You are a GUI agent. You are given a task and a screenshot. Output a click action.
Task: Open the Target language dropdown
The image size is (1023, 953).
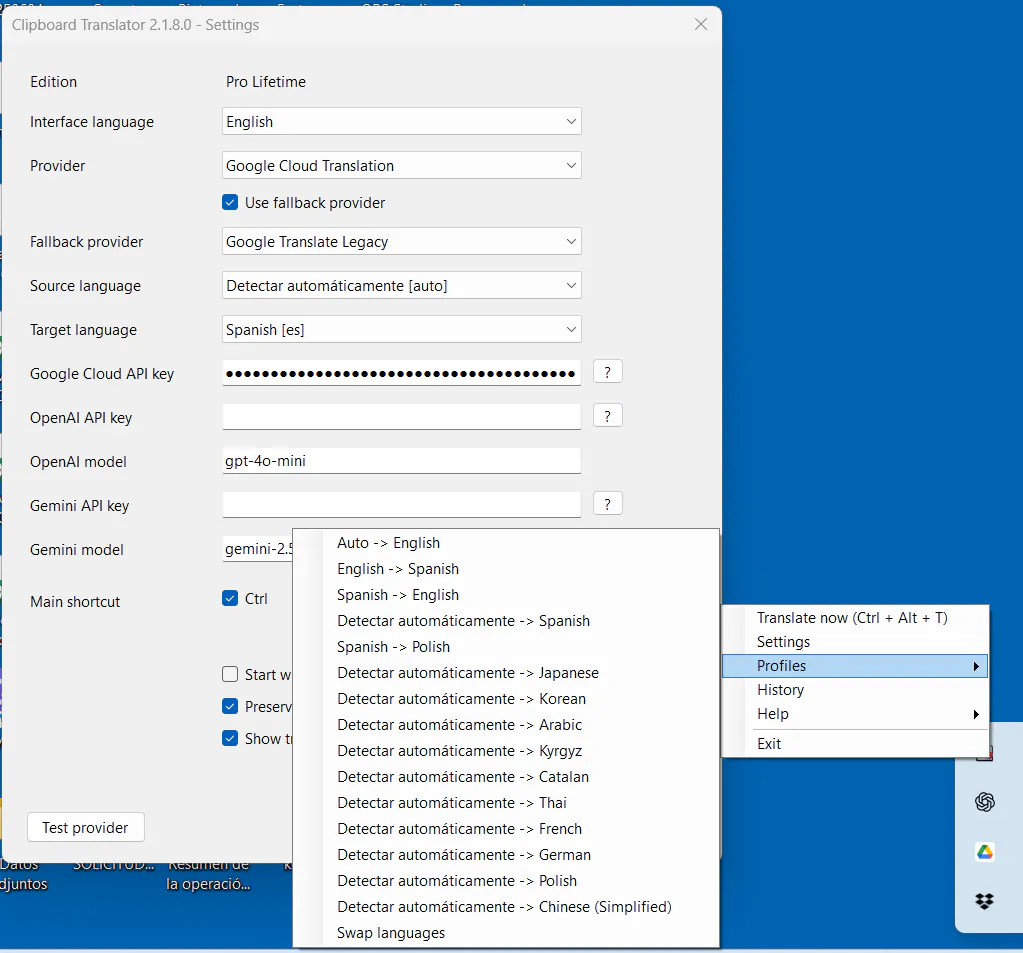[401, 329]
